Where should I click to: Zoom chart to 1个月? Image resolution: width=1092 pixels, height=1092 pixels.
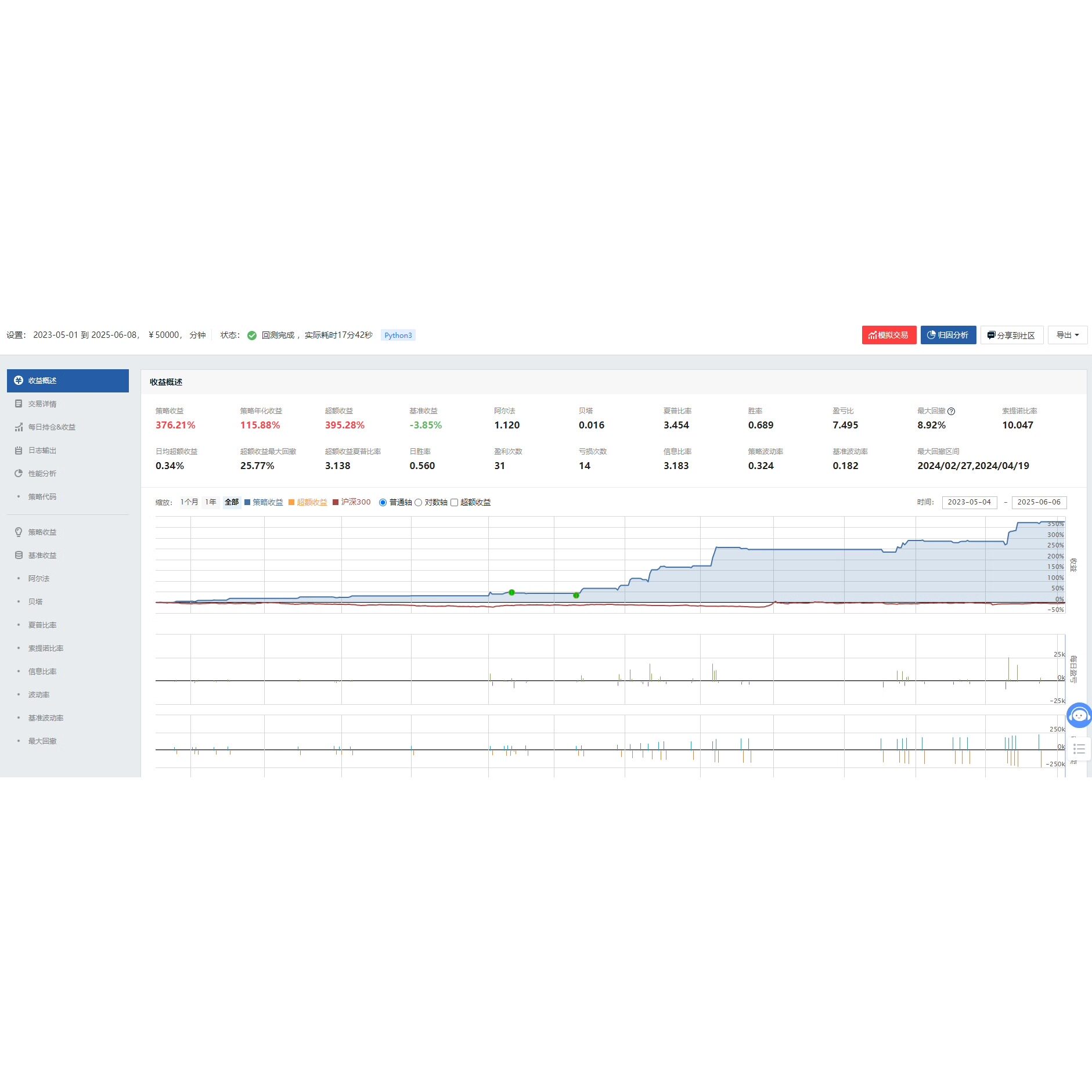coord(189,502)
